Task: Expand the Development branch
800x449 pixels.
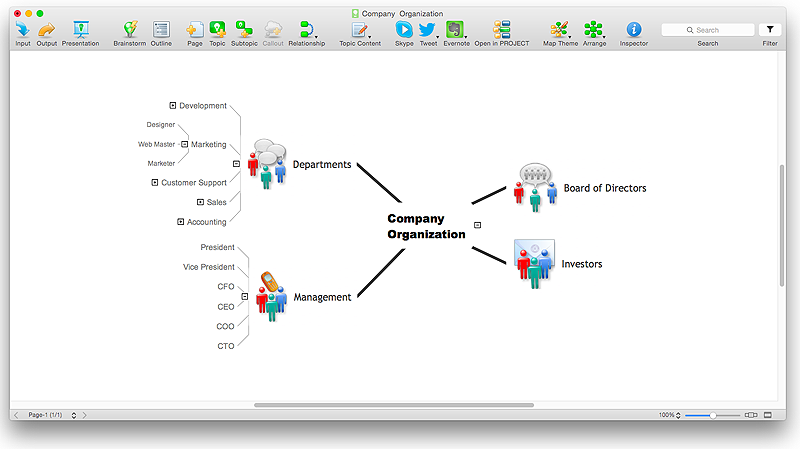Action: click(173, 106)
